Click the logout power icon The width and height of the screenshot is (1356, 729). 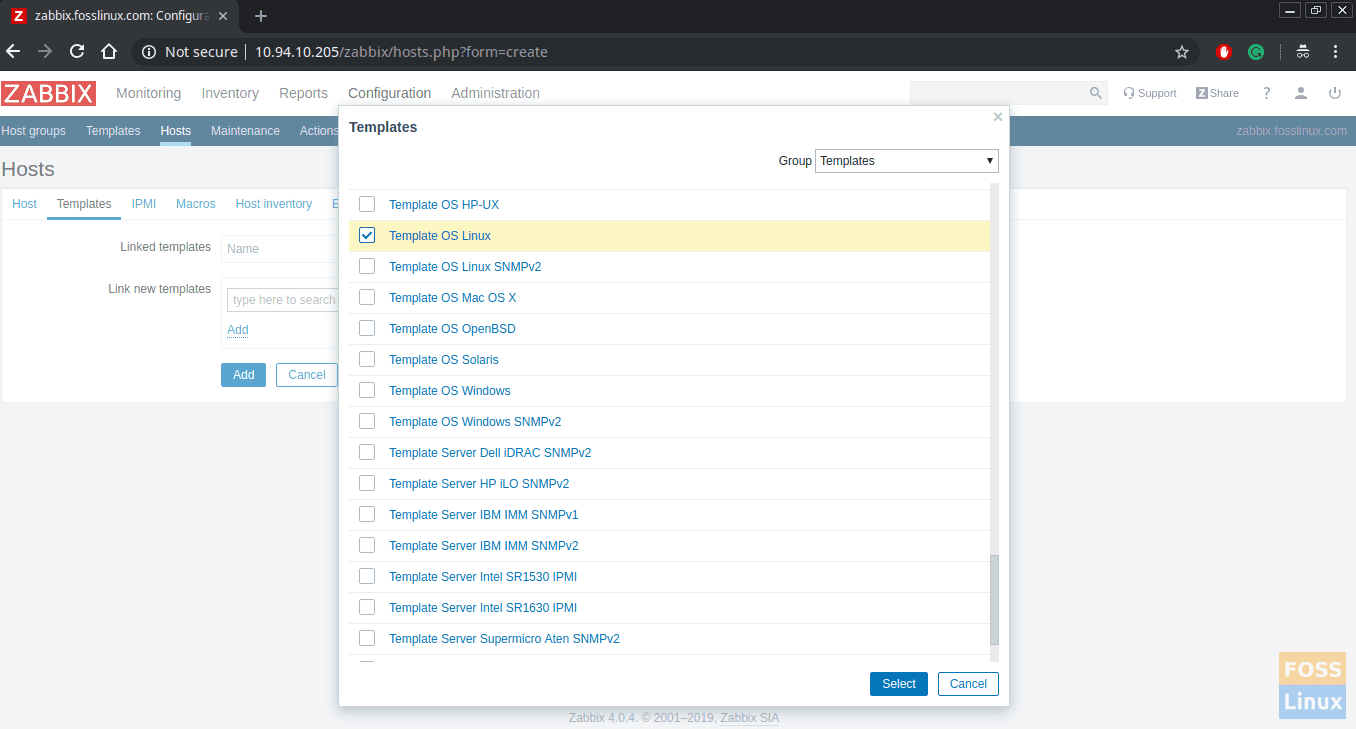point(1335,93)
